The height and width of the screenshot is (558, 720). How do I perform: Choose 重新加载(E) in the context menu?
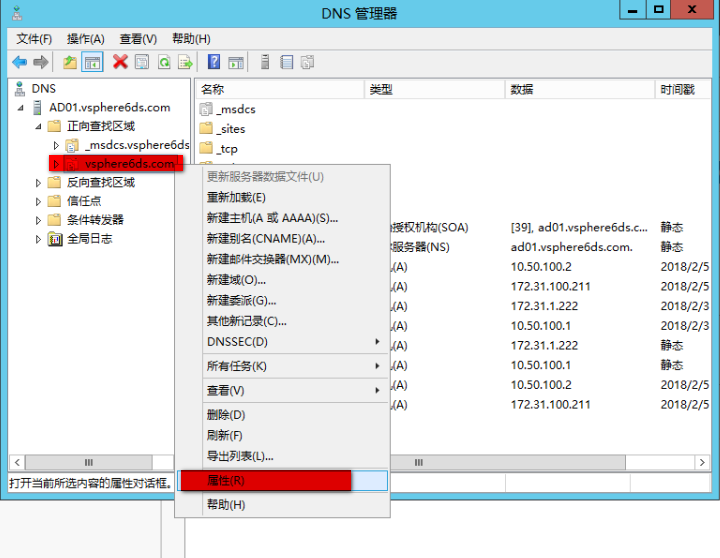point(282,197)
